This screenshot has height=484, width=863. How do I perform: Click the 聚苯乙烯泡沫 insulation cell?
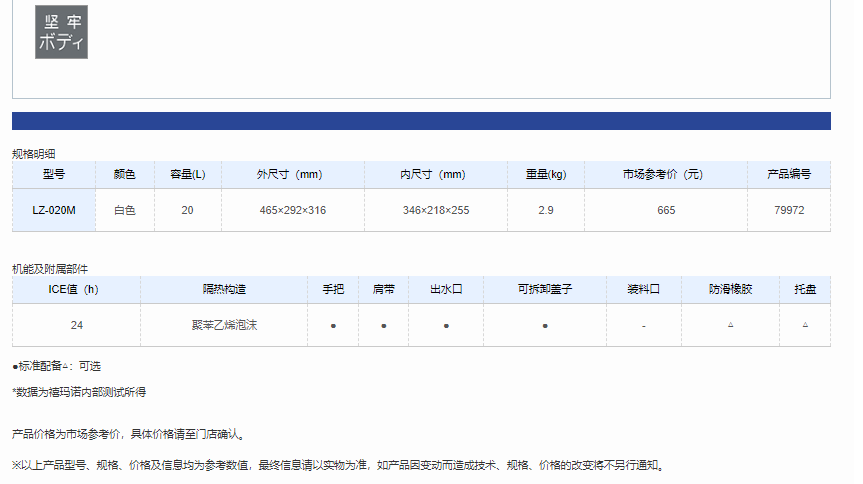point(224,325)
